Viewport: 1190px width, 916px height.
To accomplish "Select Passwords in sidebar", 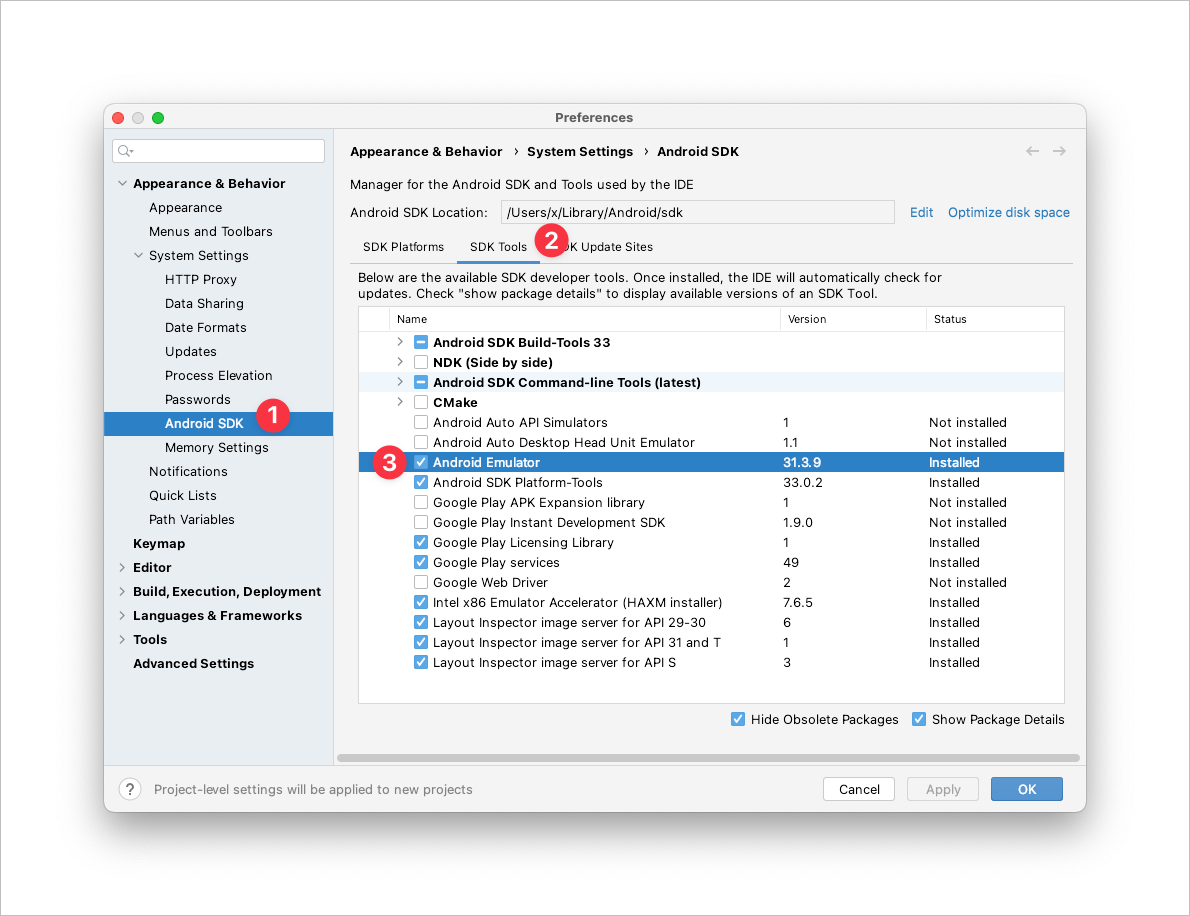I will (197, 400).
